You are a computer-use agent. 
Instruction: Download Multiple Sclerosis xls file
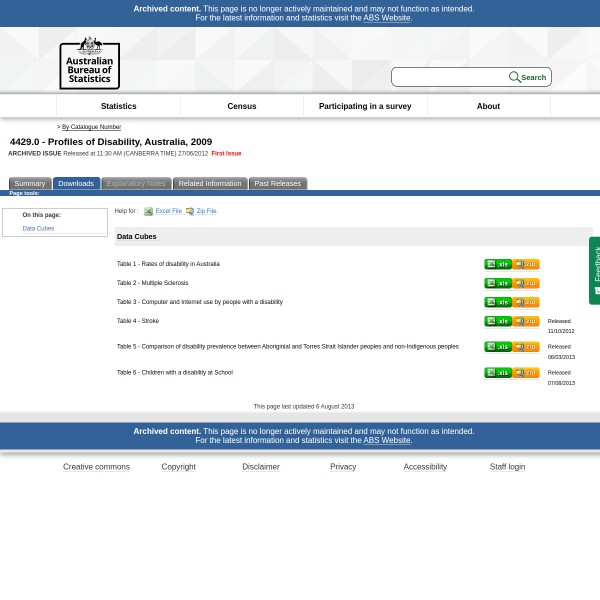tap(497, 283)
